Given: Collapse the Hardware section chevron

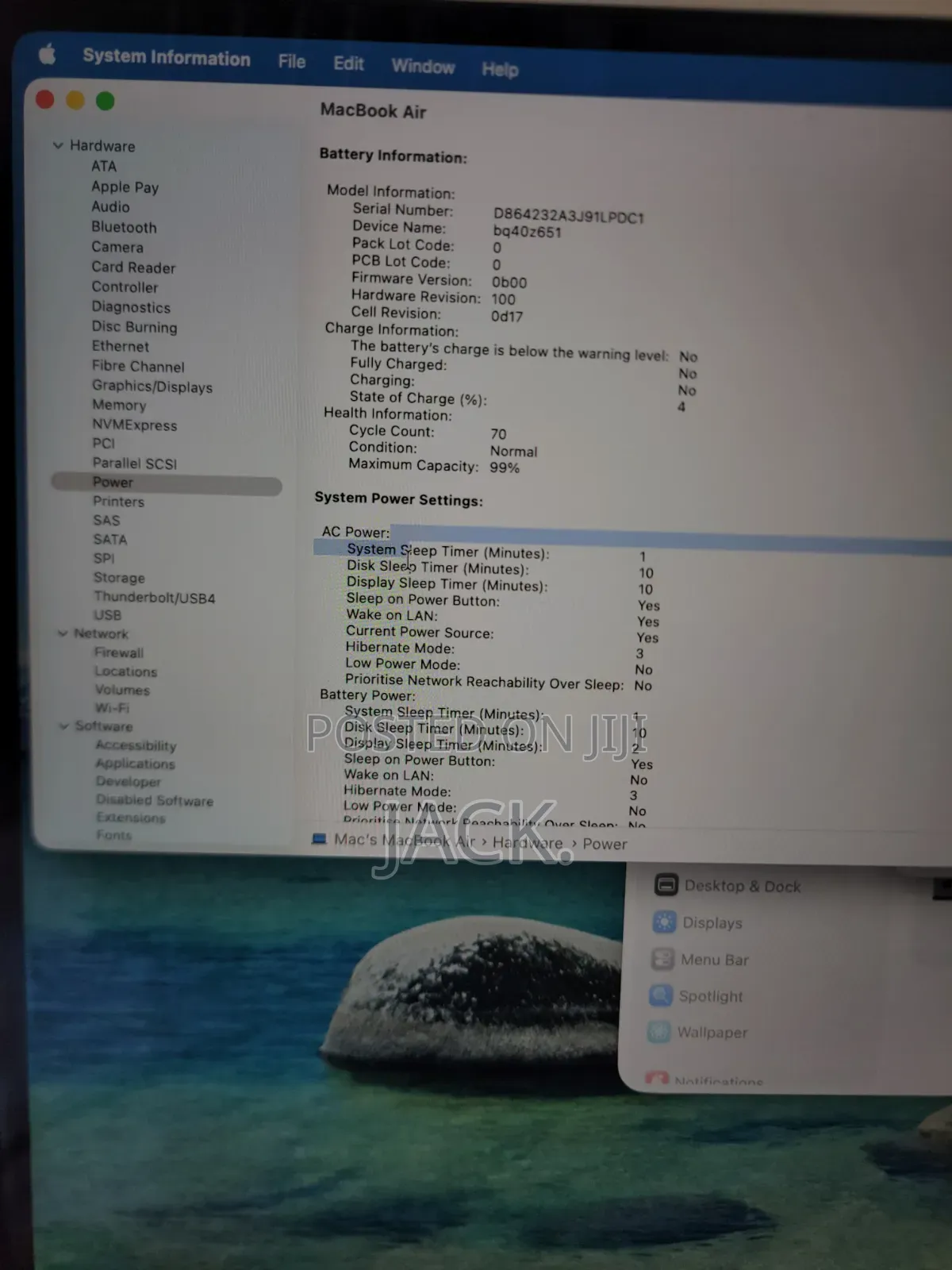Looking at the screenshot, I should pyautogui.click(x=58, y=145).
